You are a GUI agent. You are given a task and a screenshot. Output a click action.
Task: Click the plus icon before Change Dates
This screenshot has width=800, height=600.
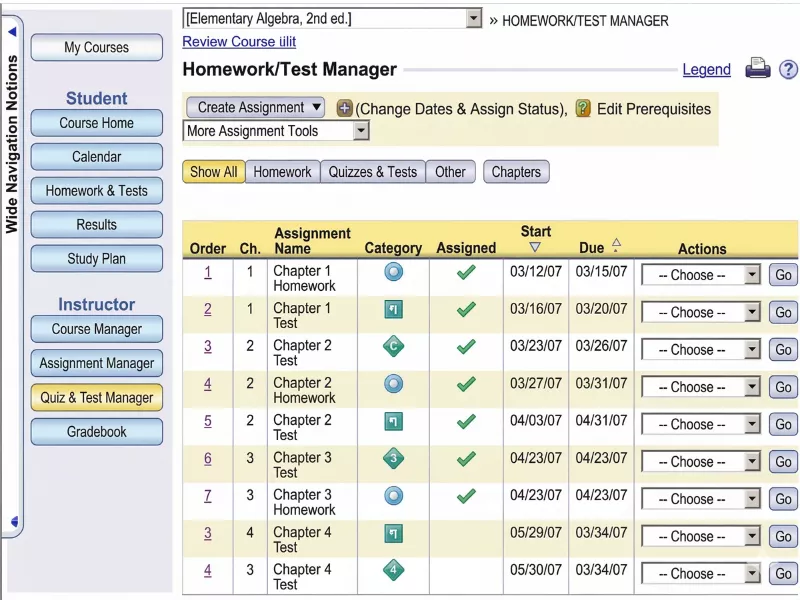[344, 108]
